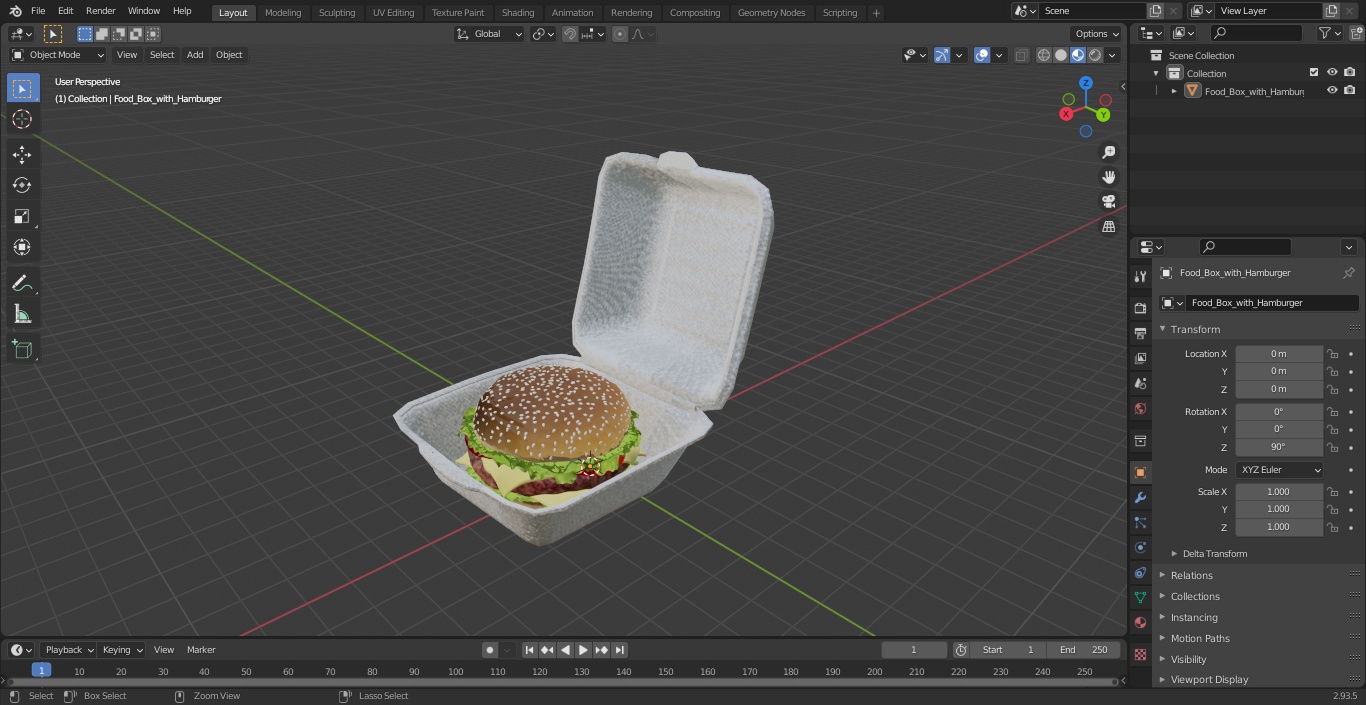Collapse the Transform panel
The width and height of the screenshot is (1366, 705).
click(x=1195, y=329)
